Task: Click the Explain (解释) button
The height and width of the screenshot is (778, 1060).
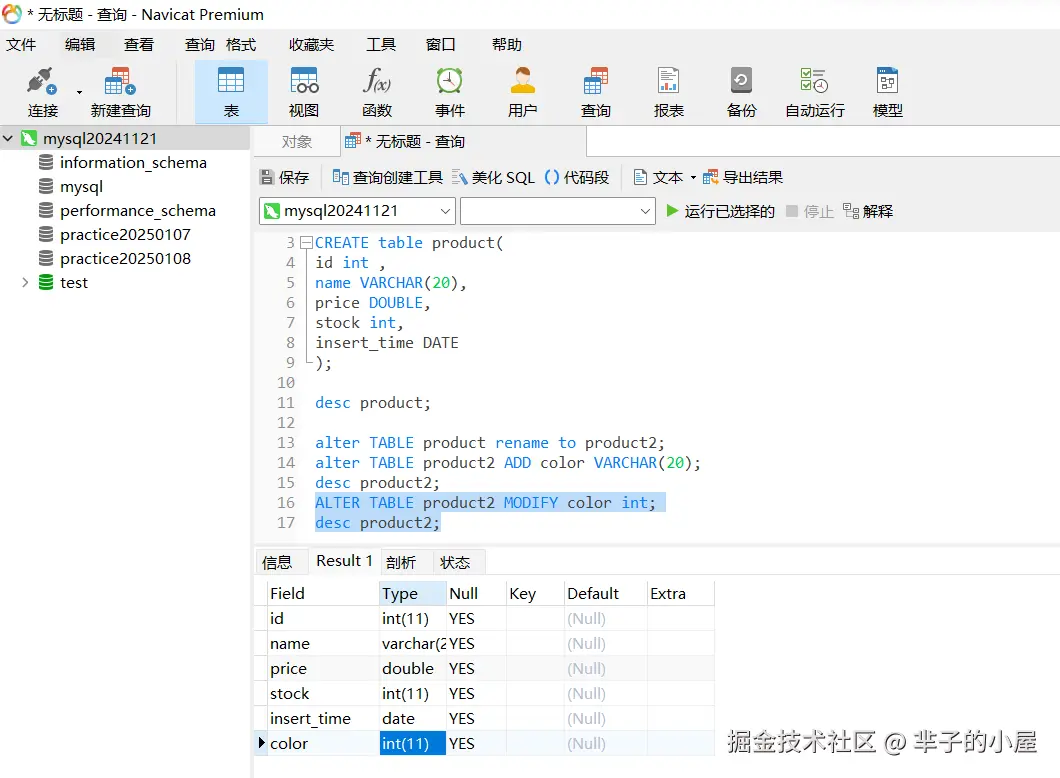Action: pos(868,211)
